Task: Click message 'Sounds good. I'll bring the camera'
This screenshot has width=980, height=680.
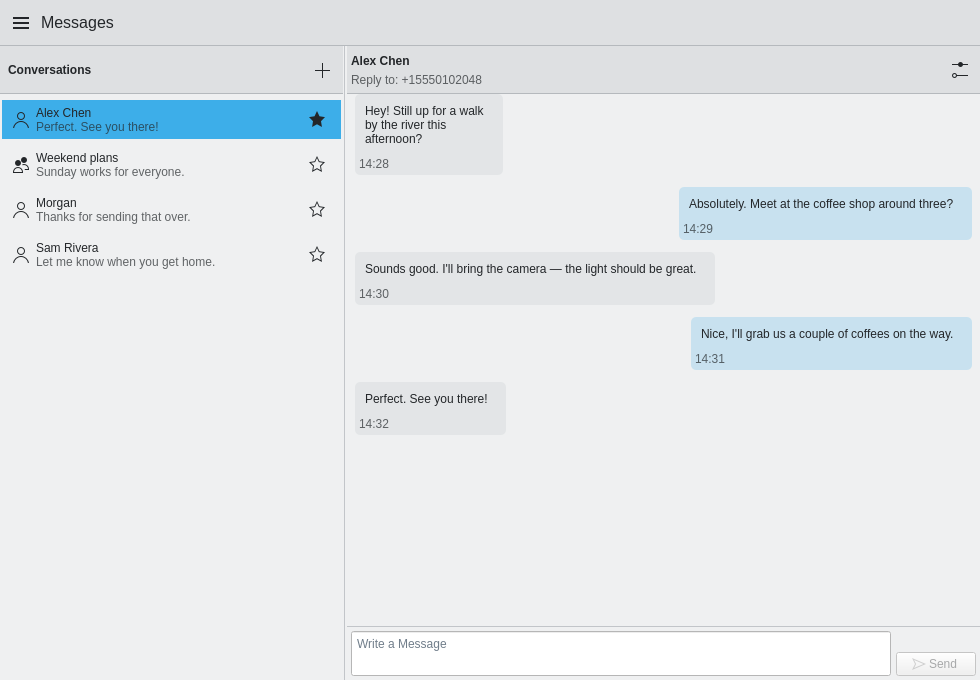Action: [x=534, y=278]
